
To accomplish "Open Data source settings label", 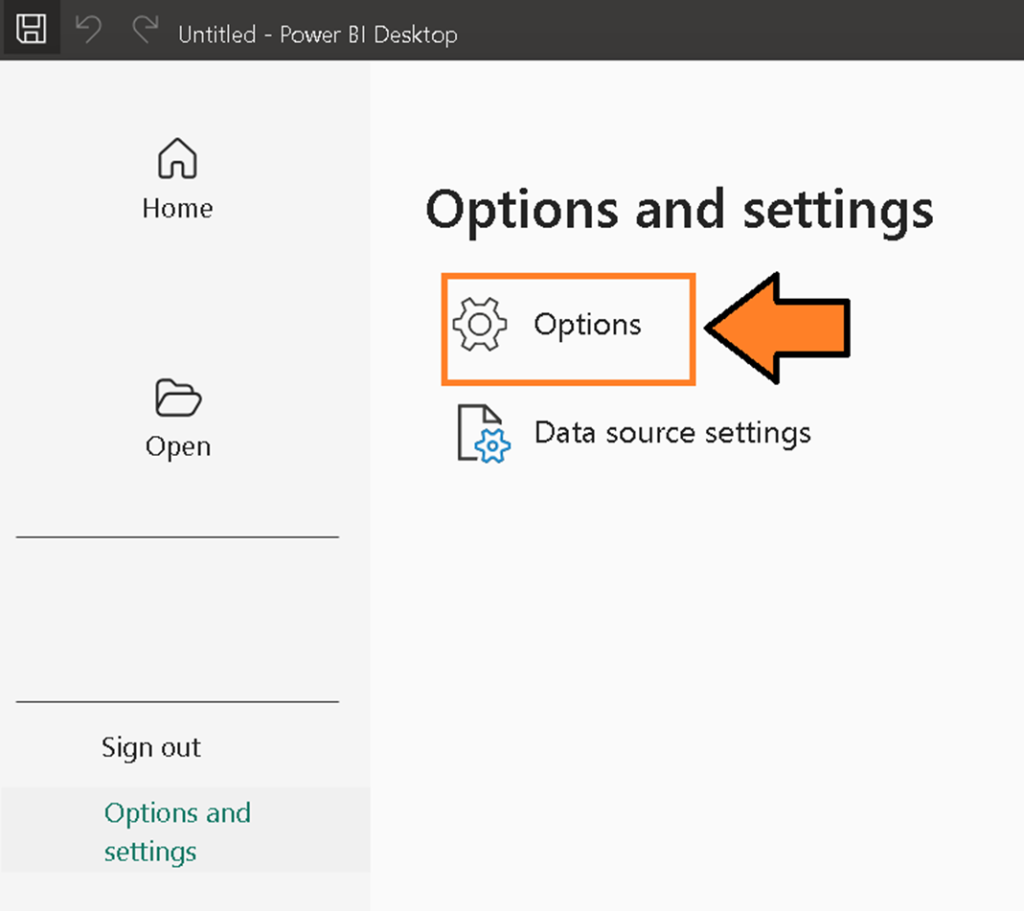I will [x=673, y=433].
